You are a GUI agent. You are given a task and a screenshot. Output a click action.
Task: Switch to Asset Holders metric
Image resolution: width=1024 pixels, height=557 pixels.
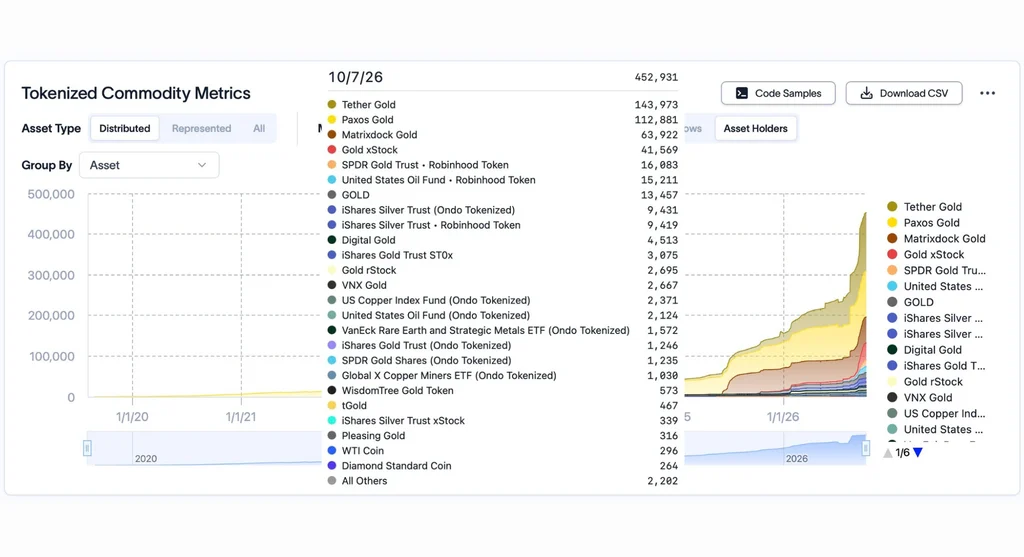[x=756, y=129]
